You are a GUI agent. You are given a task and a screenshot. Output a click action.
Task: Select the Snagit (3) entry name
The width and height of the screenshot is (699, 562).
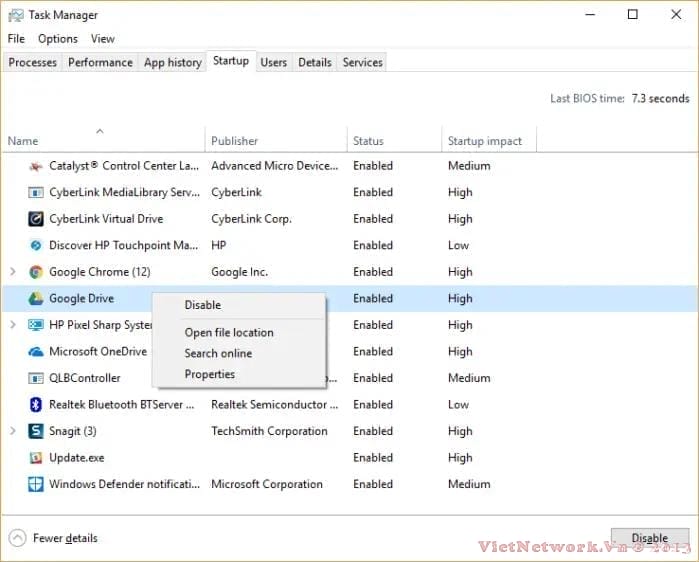click(73, 431)
